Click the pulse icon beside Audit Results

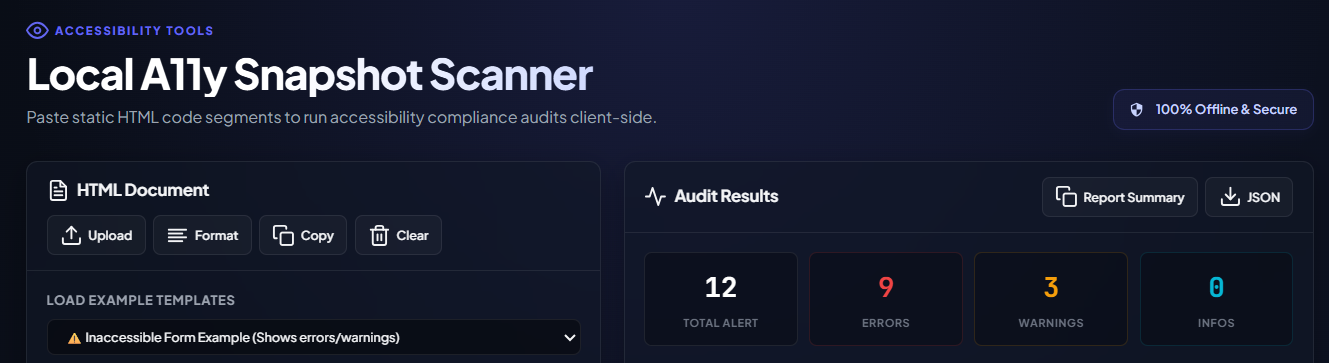[655, 196]
